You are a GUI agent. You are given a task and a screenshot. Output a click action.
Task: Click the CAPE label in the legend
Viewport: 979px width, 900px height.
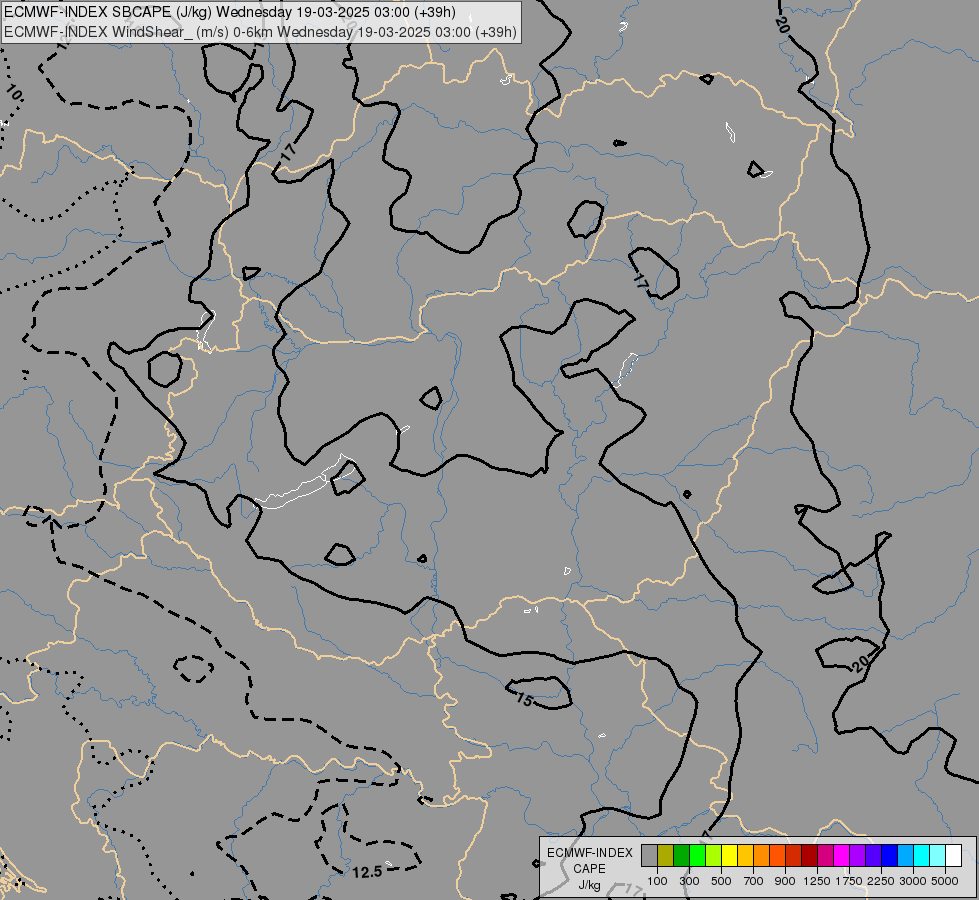(589, 869)
